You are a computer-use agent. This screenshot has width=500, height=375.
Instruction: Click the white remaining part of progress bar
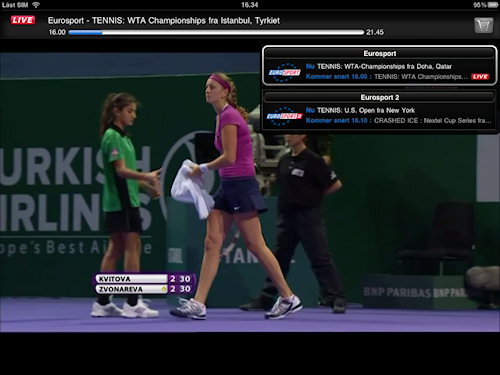(233, 32)
